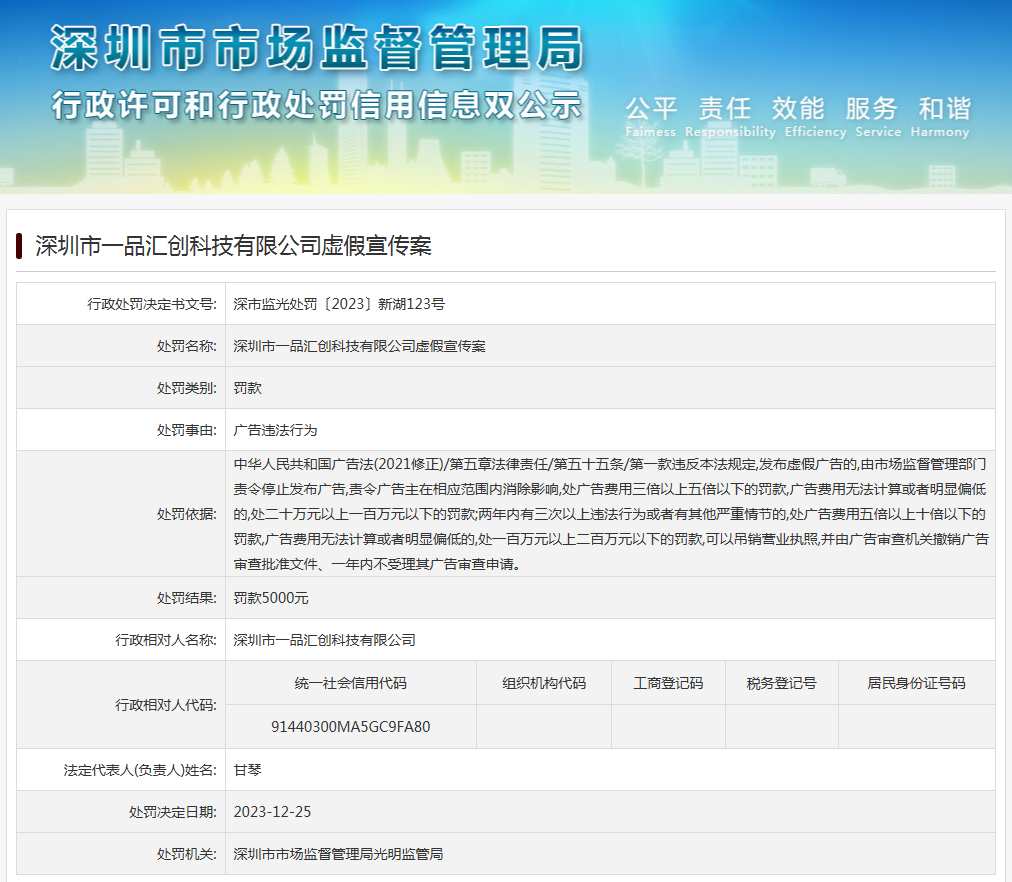Image resolution: width=1012 pixels, height=882 pixels.
Task: Click the 处罚结果 label
Action: (187, 597)
